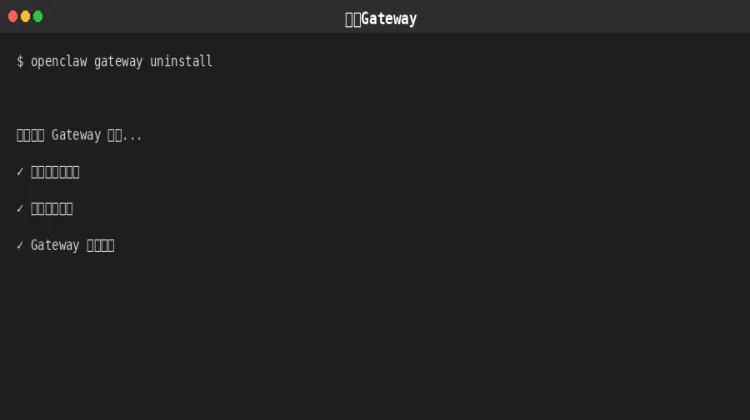Screen dimensions: 750x420
Task: Click Gateway in the line ending with ellipsis
Action: pyautogui.click(x=76, y=135)
